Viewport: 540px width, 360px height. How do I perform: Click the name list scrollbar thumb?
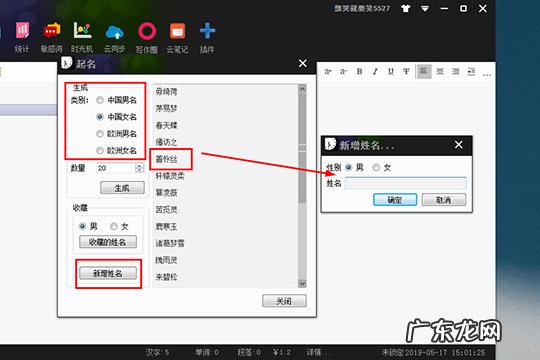(302, 148)
